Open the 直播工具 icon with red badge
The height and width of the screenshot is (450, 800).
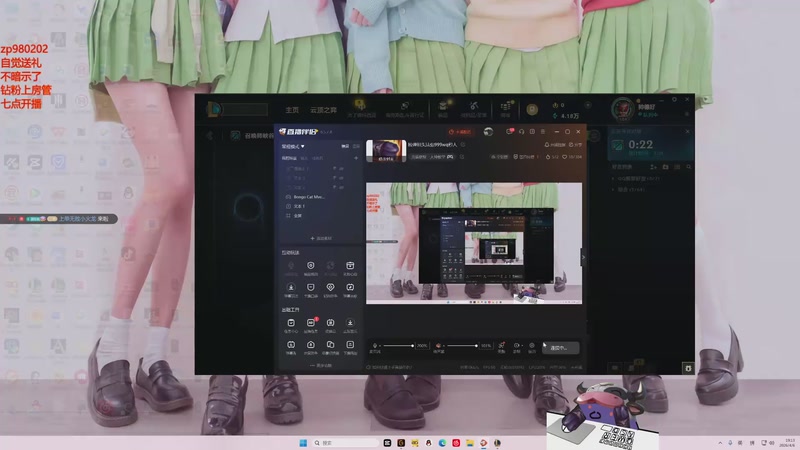[x=311, y=324]
